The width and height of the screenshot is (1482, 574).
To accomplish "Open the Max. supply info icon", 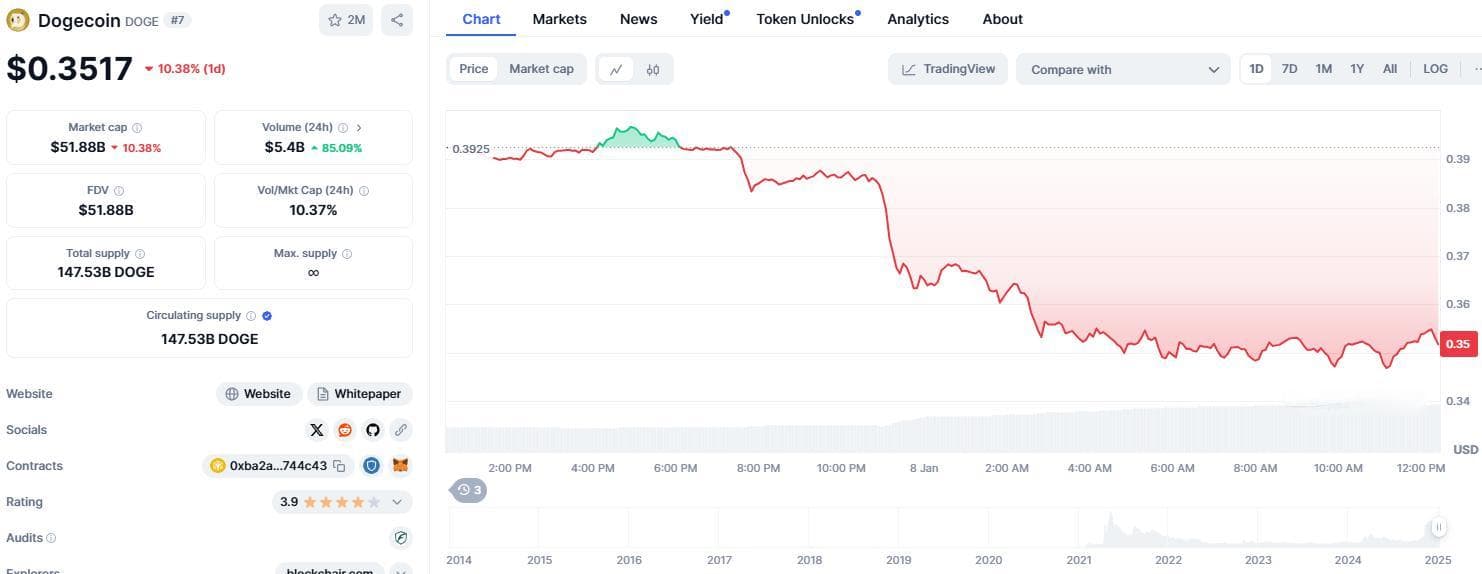I will (347, 254).
